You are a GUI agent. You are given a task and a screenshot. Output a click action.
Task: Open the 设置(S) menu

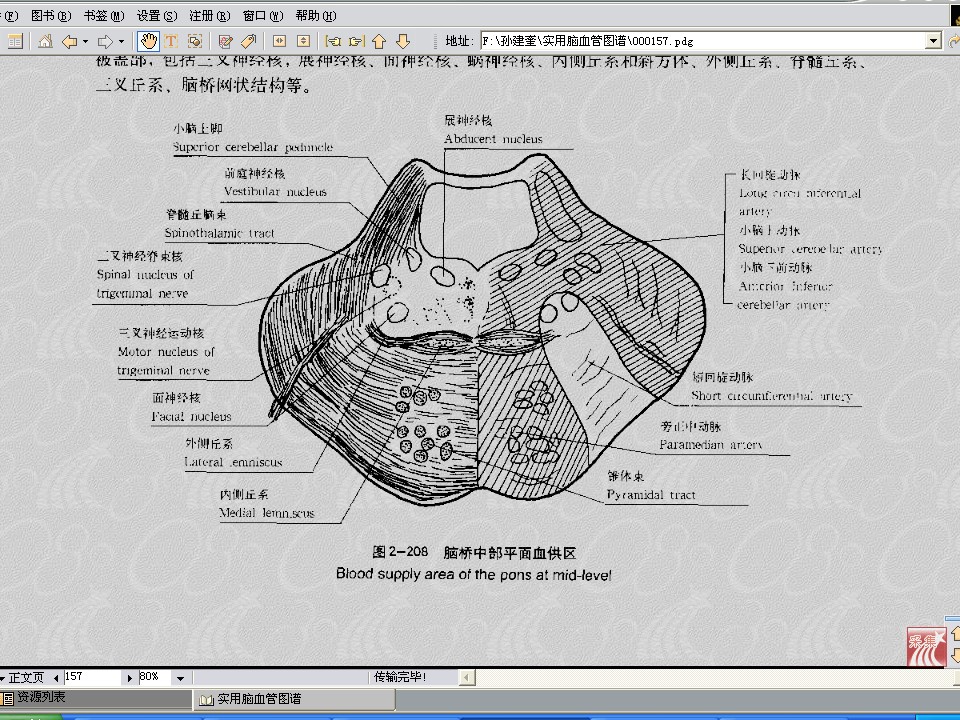(154, 16)
